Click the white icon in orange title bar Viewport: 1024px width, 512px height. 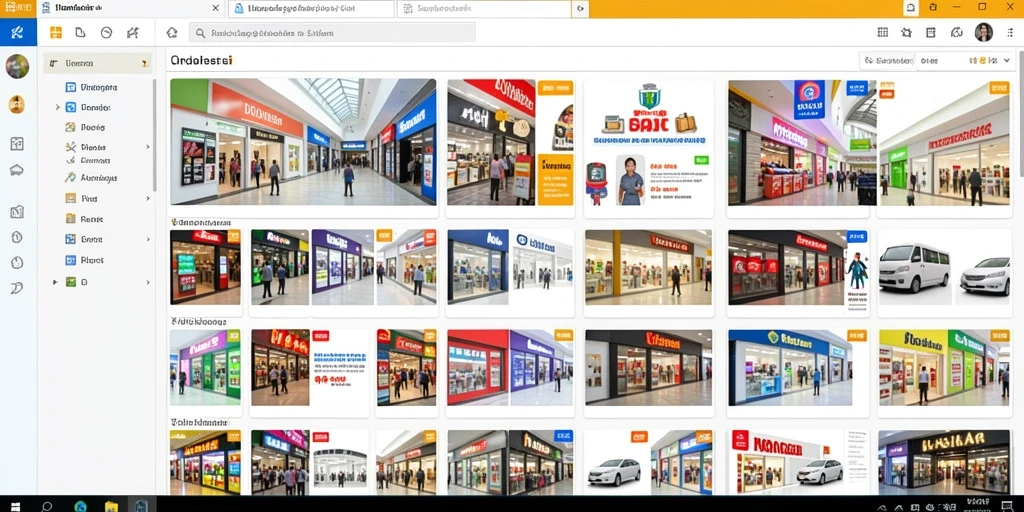click(910, 8)
